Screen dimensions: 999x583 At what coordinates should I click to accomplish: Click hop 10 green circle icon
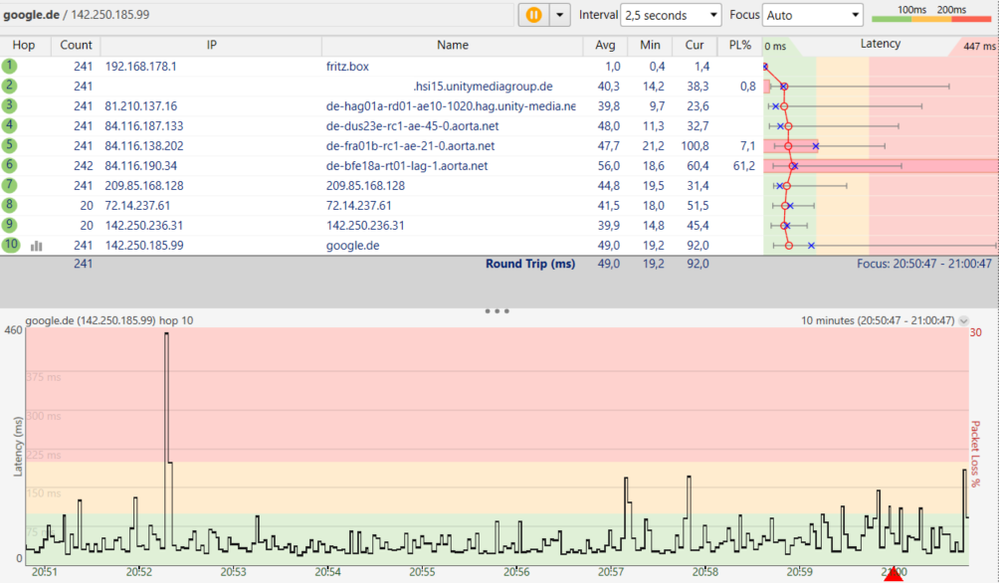pos(10,245)
